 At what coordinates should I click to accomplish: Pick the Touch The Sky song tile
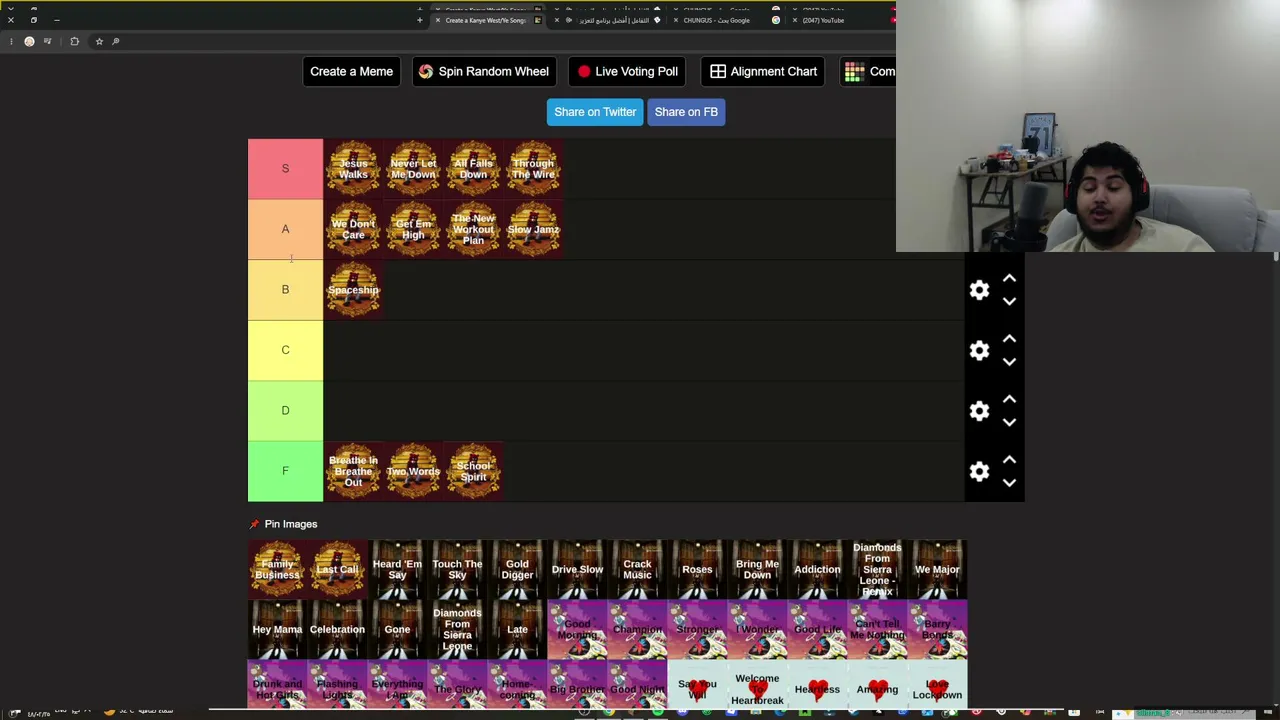457,569
